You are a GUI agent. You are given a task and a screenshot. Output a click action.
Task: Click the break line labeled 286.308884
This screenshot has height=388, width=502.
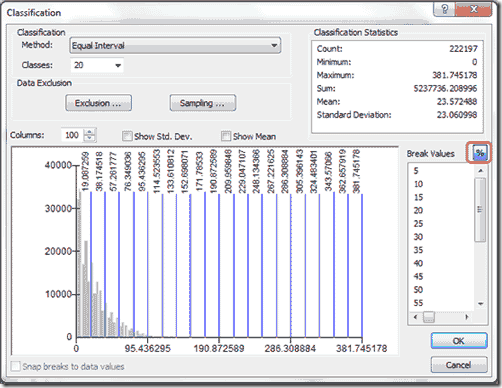coord(291,265)
